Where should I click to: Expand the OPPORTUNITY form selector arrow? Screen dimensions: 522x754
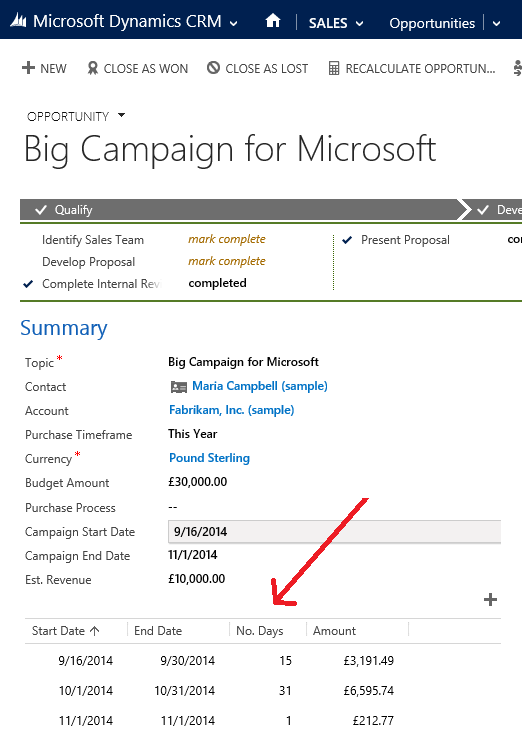[x=122, y=115]
